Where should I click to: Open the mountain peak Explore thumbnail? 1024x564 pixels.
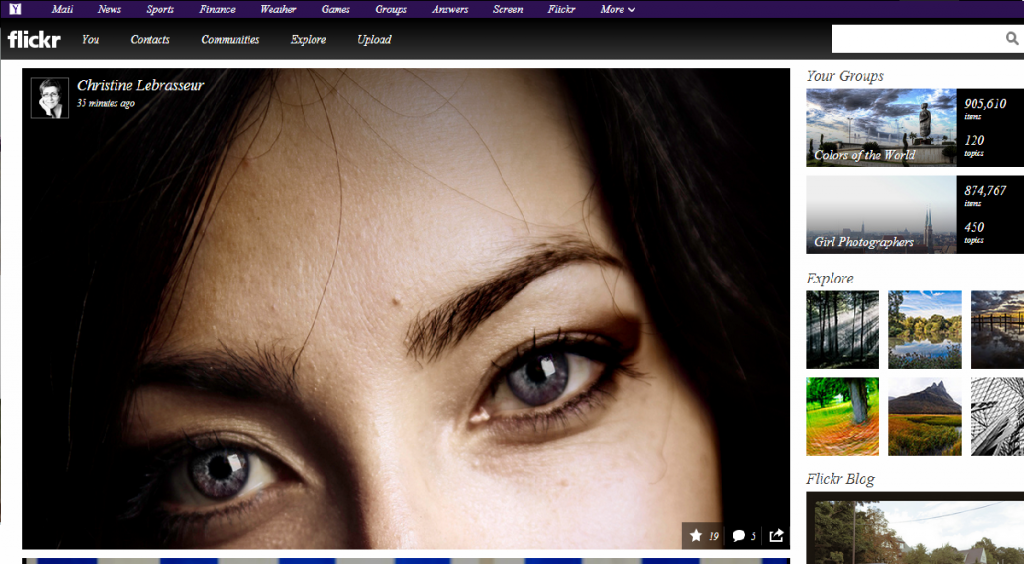click(924, 416)
